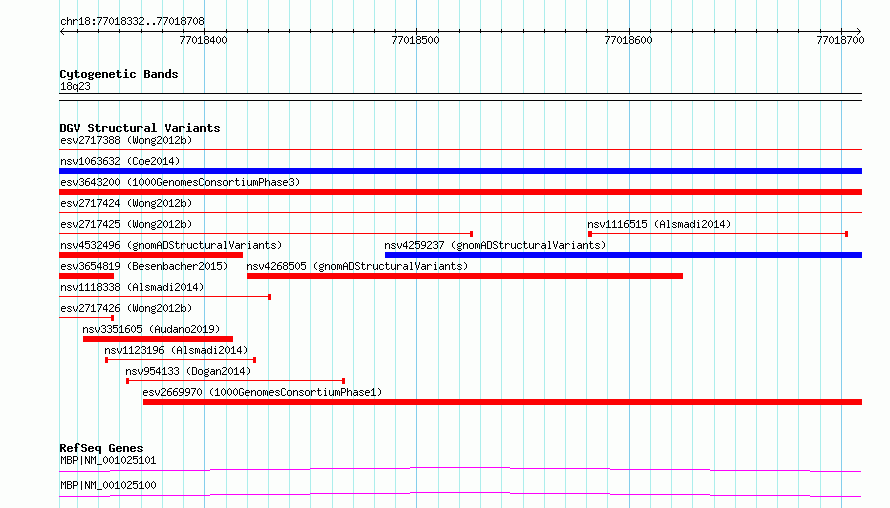The height and width of the screenshot is (508, 890).
Task: Click the 77018500 ruler tick label
Action: pyautogui.click(x=415, y=40)
